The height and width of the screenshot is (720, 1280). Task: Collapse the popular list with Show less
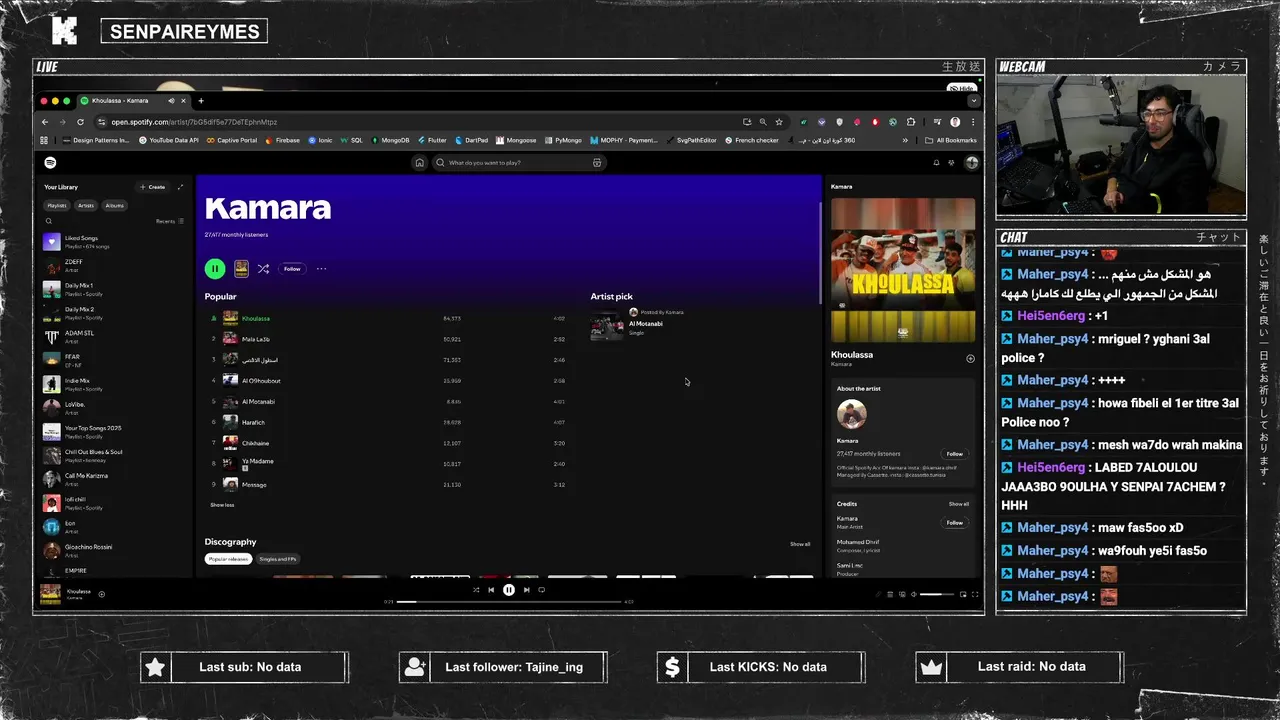[x=222, y=505]
